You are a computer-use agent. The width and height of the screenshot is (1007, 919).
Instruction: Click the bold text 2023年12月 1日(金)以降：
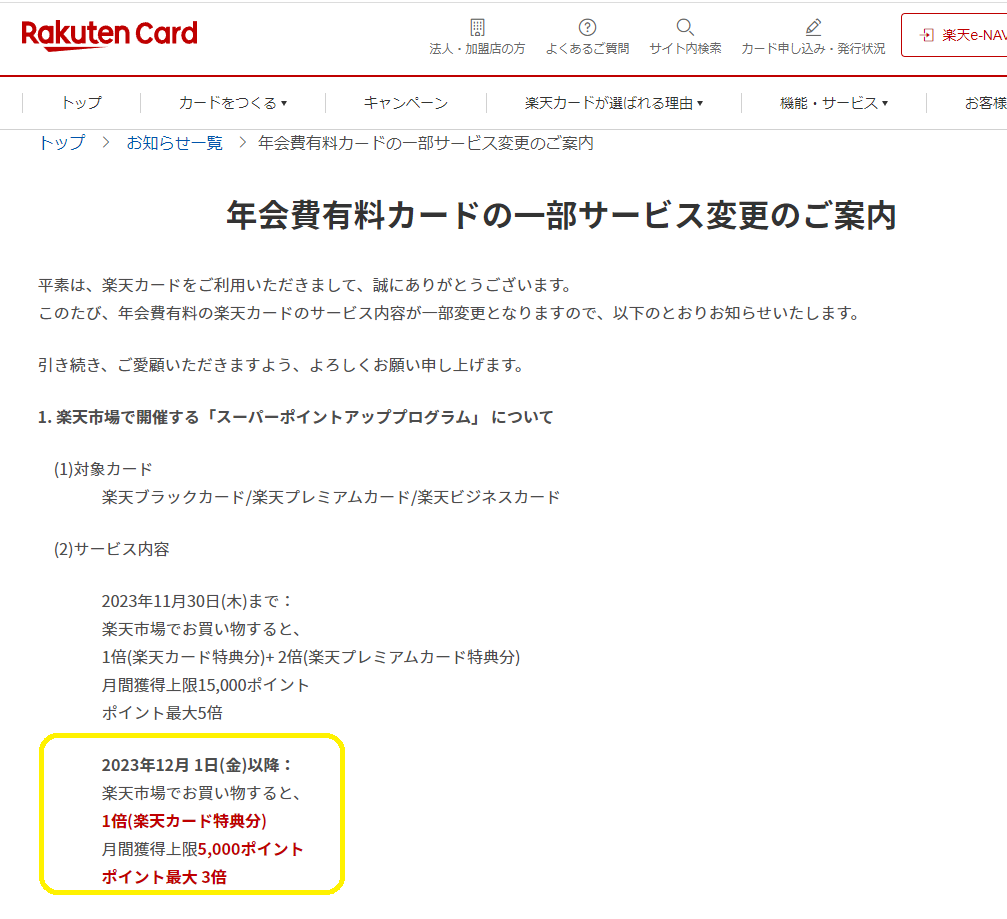point(197,766)
